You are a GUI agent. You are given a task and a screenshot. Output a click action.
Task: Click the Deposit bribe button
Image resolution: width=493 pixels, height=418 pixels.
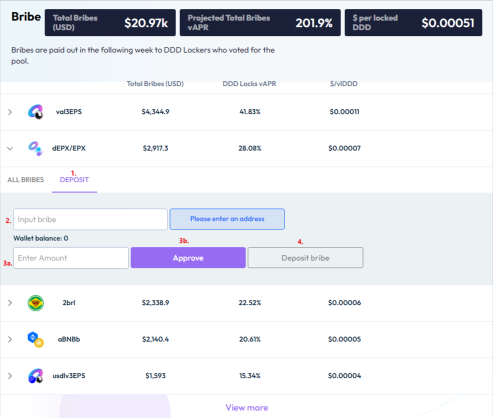pos(305,258)
